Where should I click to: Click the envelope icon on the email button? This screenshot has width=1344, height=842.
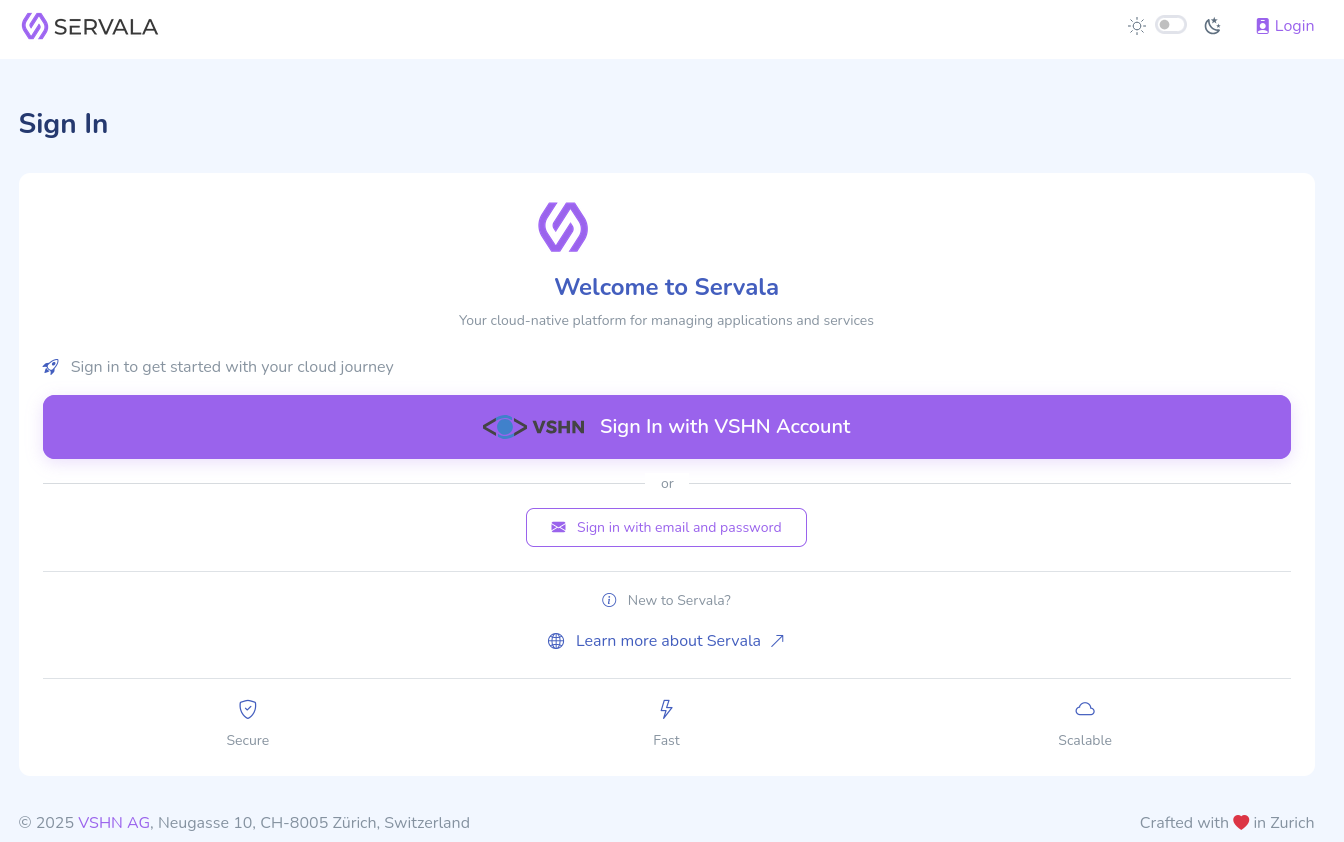point(558,528)
